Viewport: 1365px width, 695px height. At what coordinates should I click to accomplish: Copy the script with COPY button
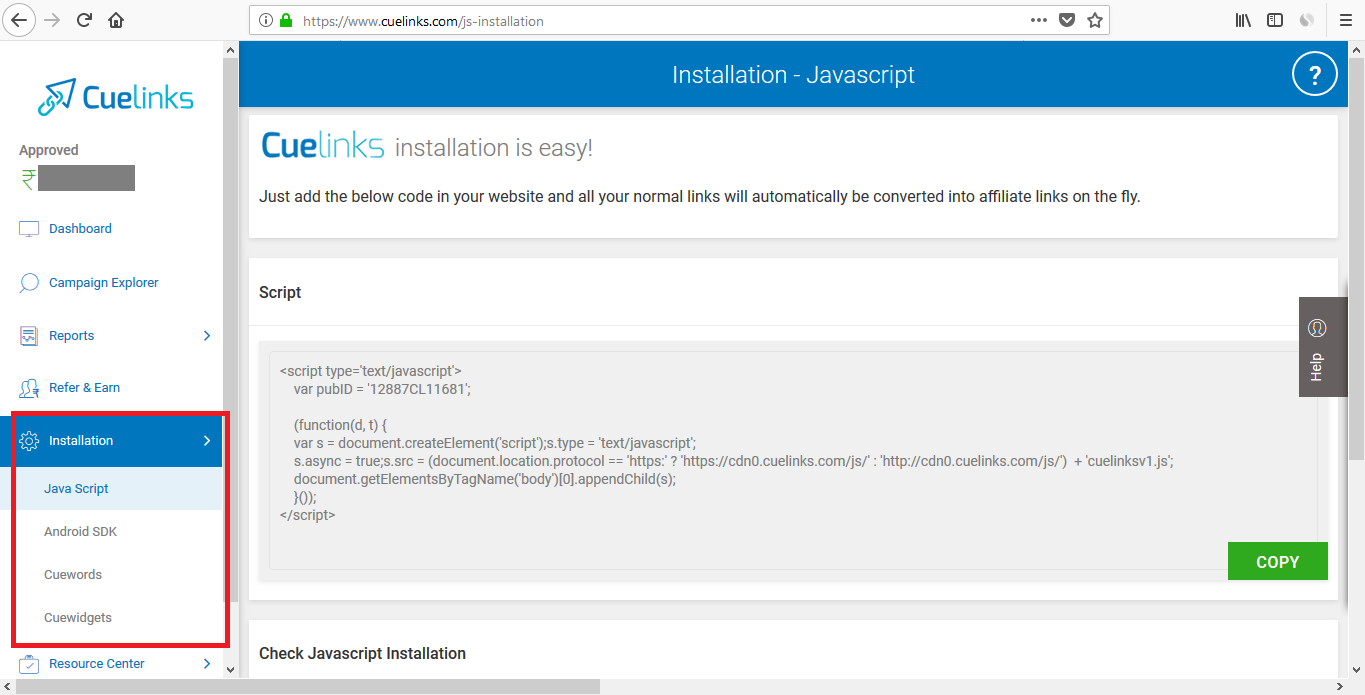[1277, 562]
